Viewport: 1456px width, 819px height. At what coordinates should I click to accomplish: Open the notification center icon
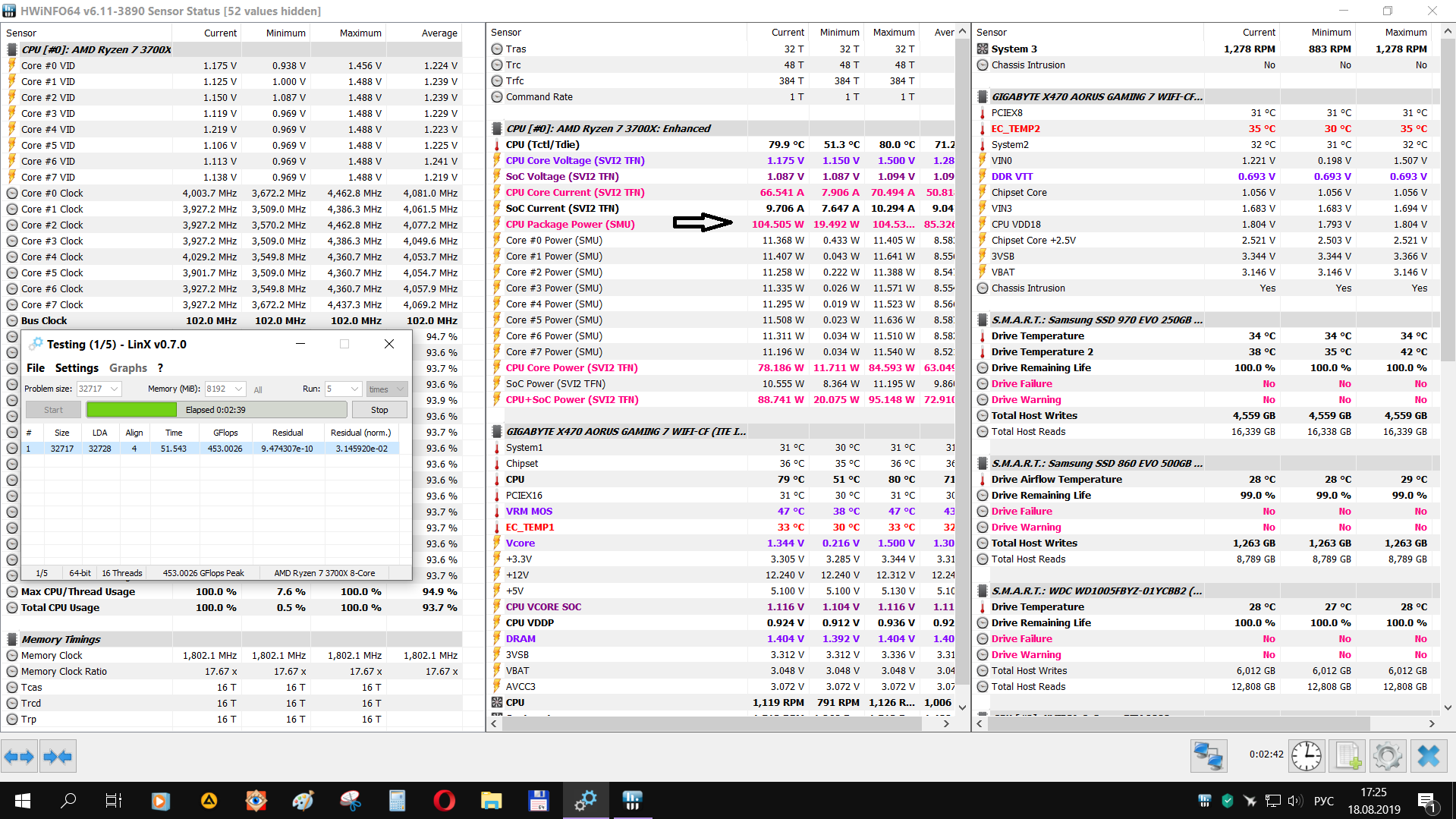coord(1426,801)
